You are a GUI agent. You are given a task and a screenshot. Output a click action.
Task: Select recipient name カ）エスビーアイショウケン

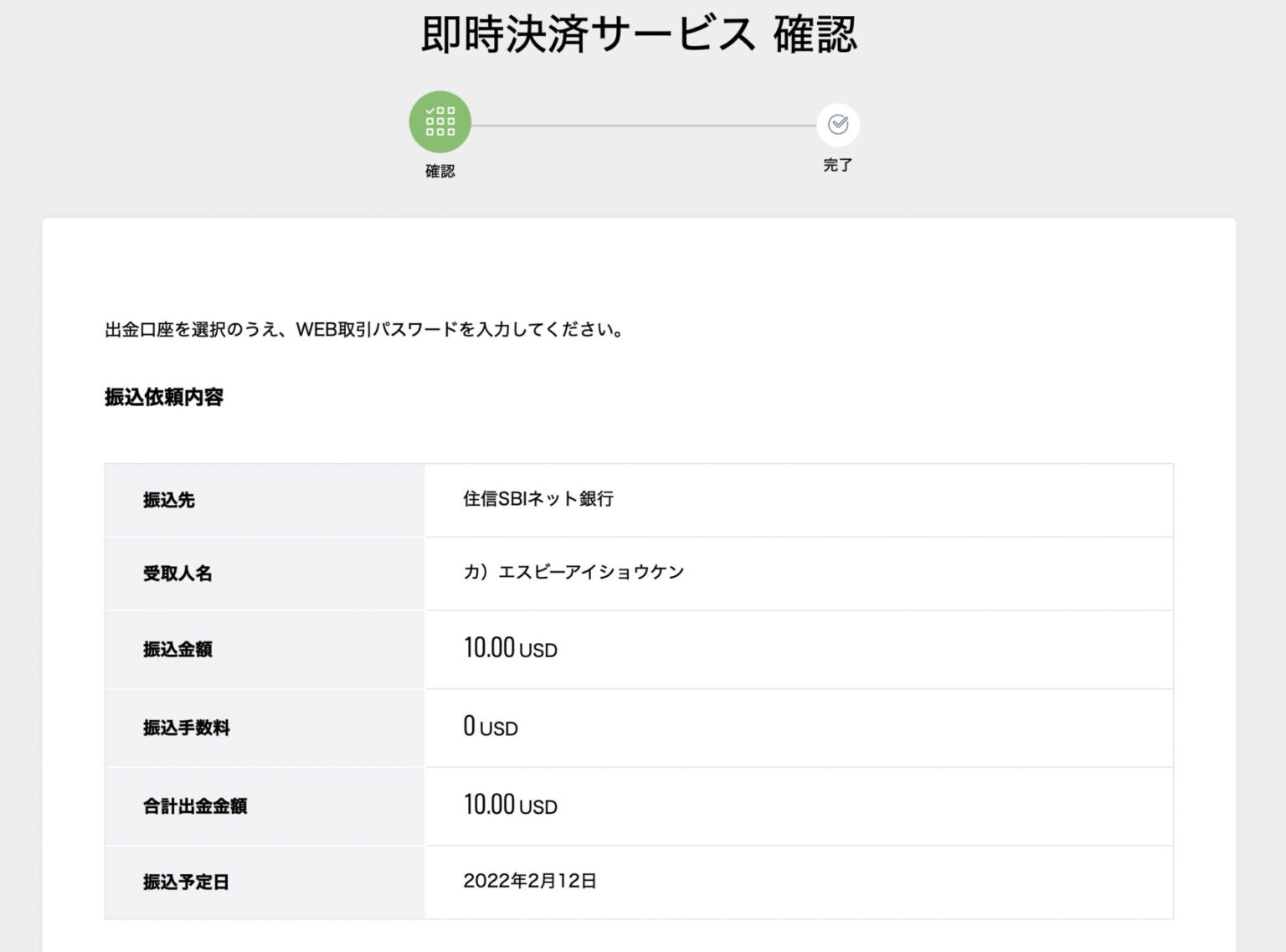pyautogui.click(x=574, y=572)
